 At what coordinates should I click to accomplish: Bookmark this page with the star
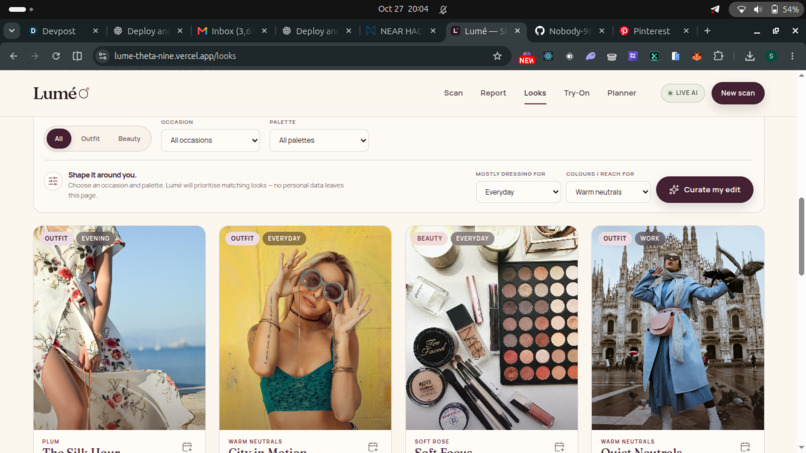coord(497,56)
